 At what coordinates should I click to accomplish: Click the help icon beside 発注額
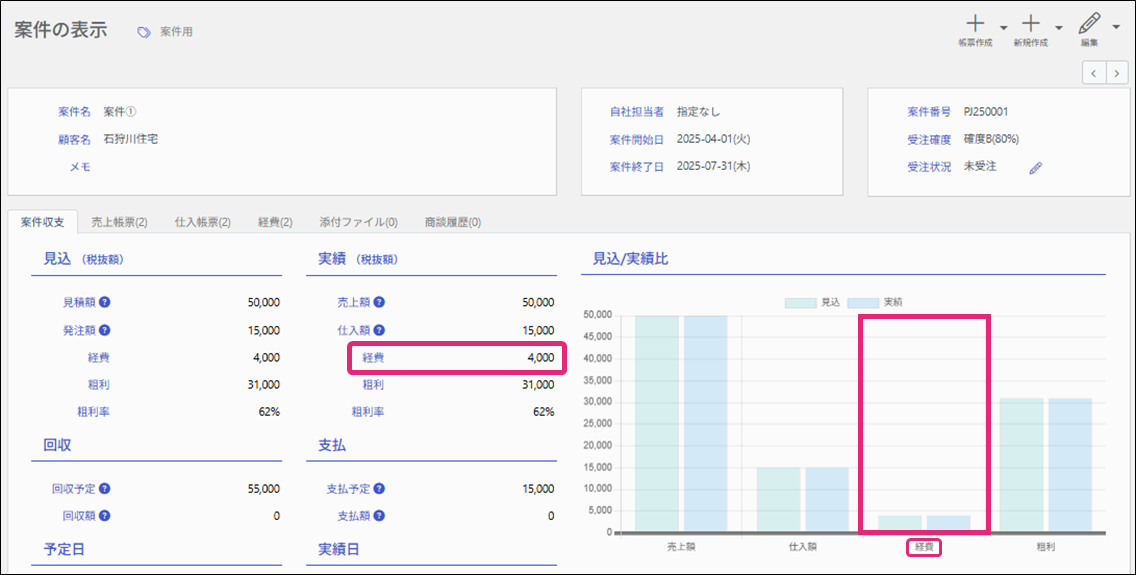click(104, 330)
